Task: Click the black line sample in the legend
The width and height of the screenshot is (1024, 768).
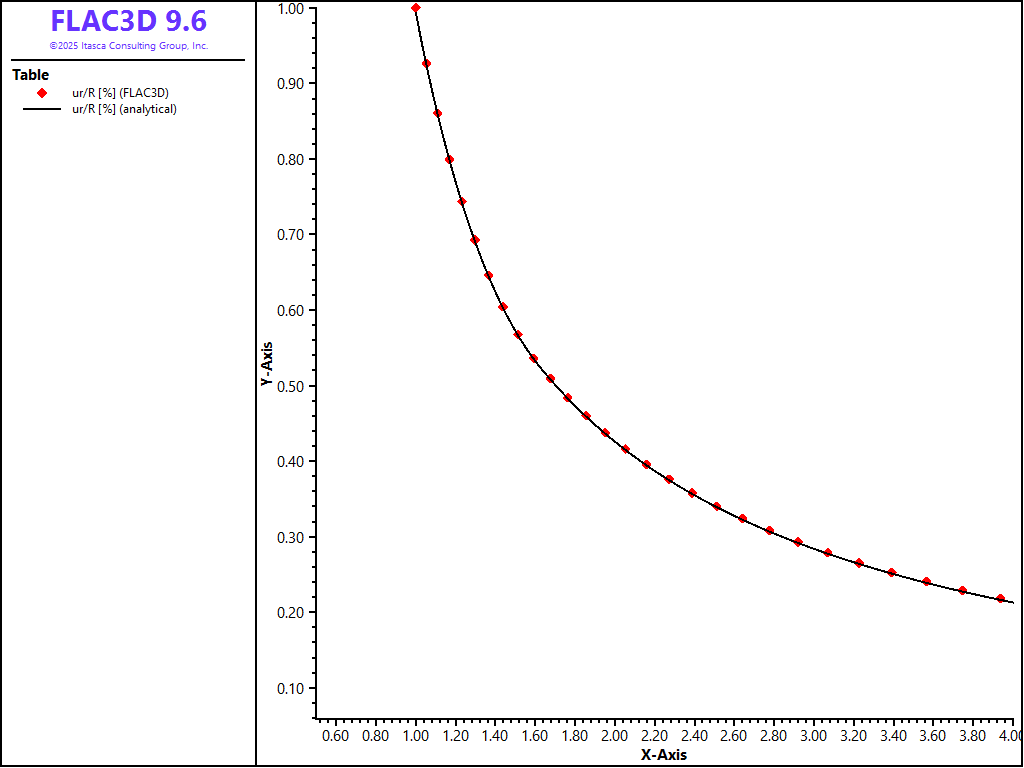Action: [x=42, y=109]
